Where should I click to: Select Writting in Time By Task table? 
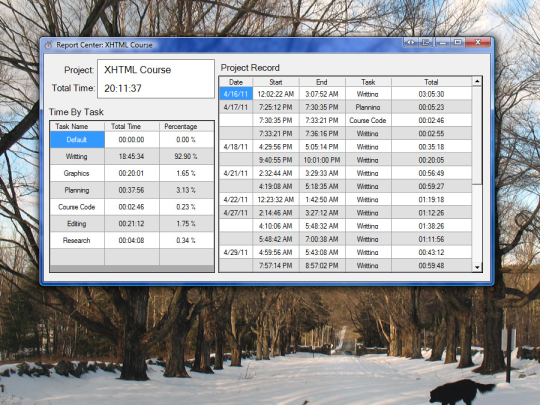(x=77, y=156)
